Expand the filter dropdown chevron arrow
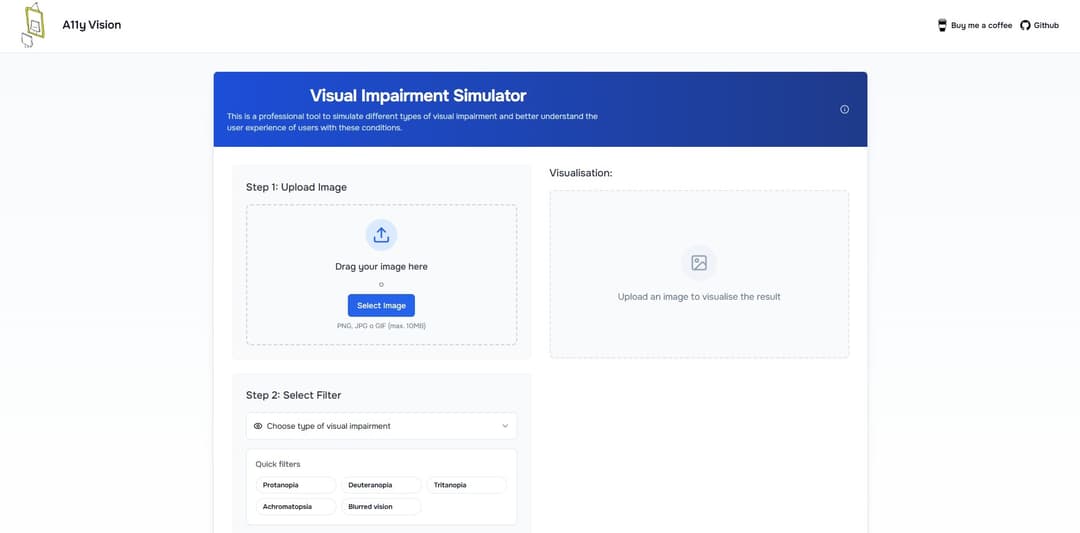 point(505,426)
